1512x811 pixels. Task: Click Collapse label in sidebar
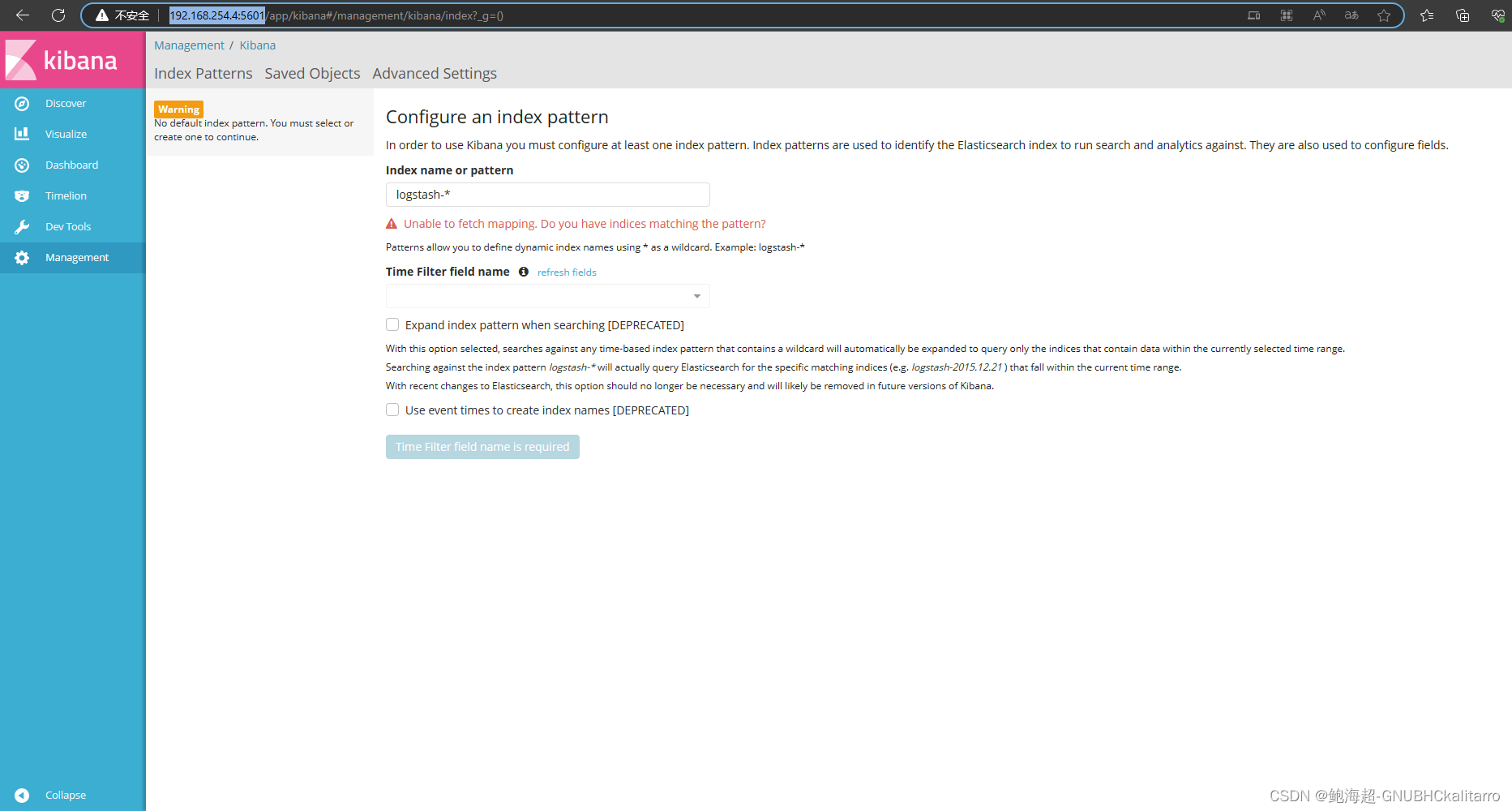[x=66, y=796]
